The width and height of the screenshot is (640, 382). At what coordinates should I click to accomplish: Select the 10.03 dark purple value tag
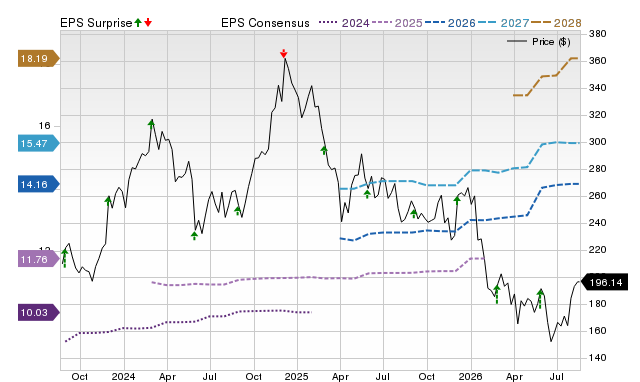click(38, 313)
